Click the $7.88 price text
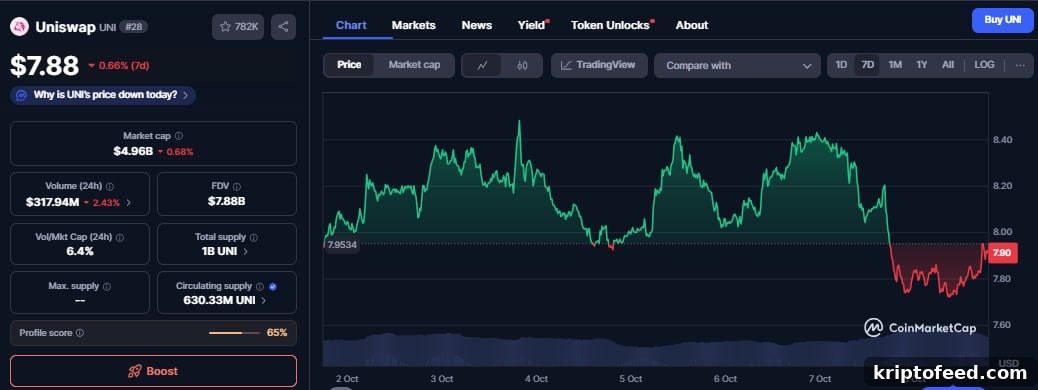 pos(44,66)
